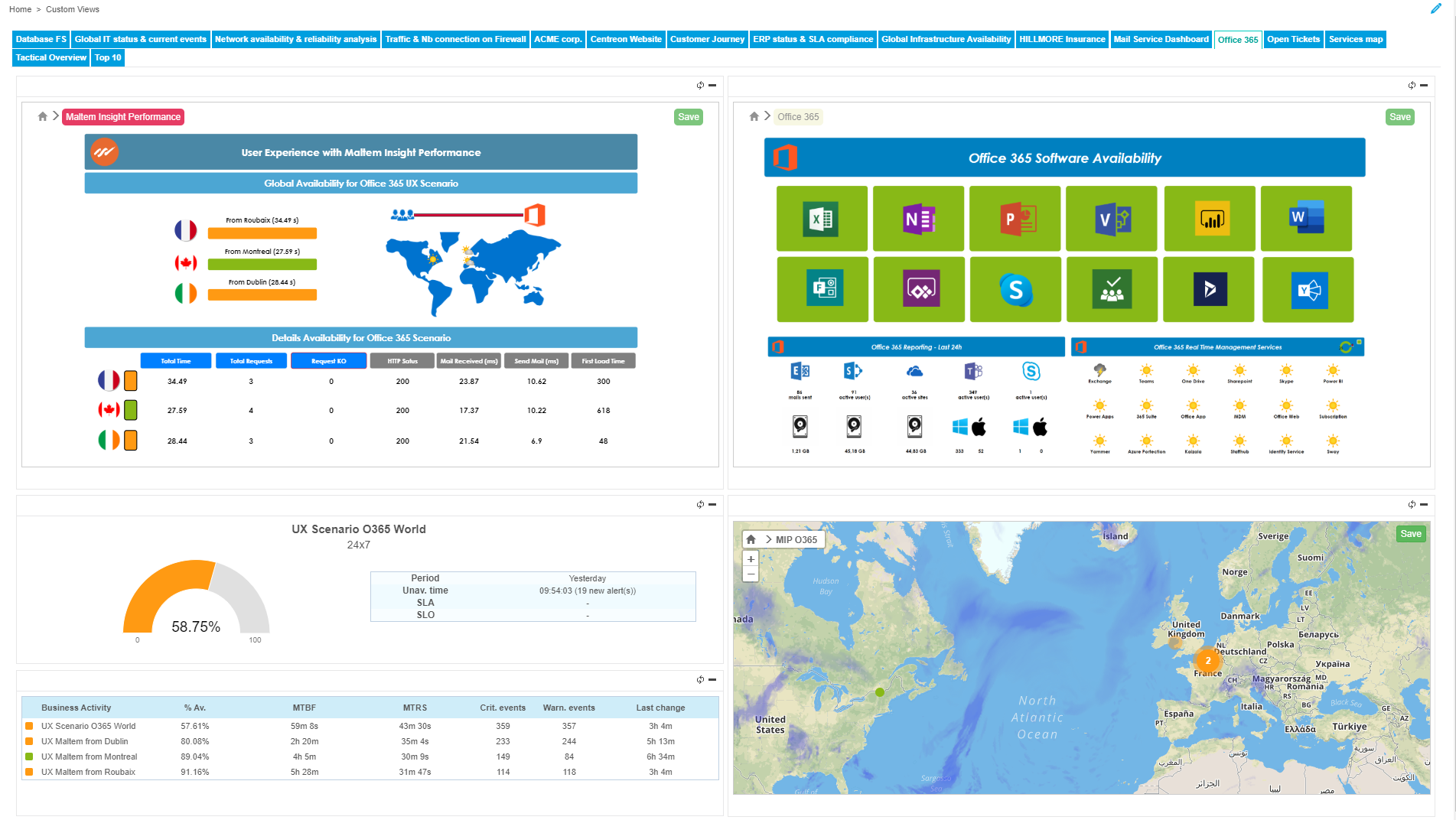Collapse the MIP O365 map widget
This screenshot has width=1456, height=820.
tap(1424, 504)
